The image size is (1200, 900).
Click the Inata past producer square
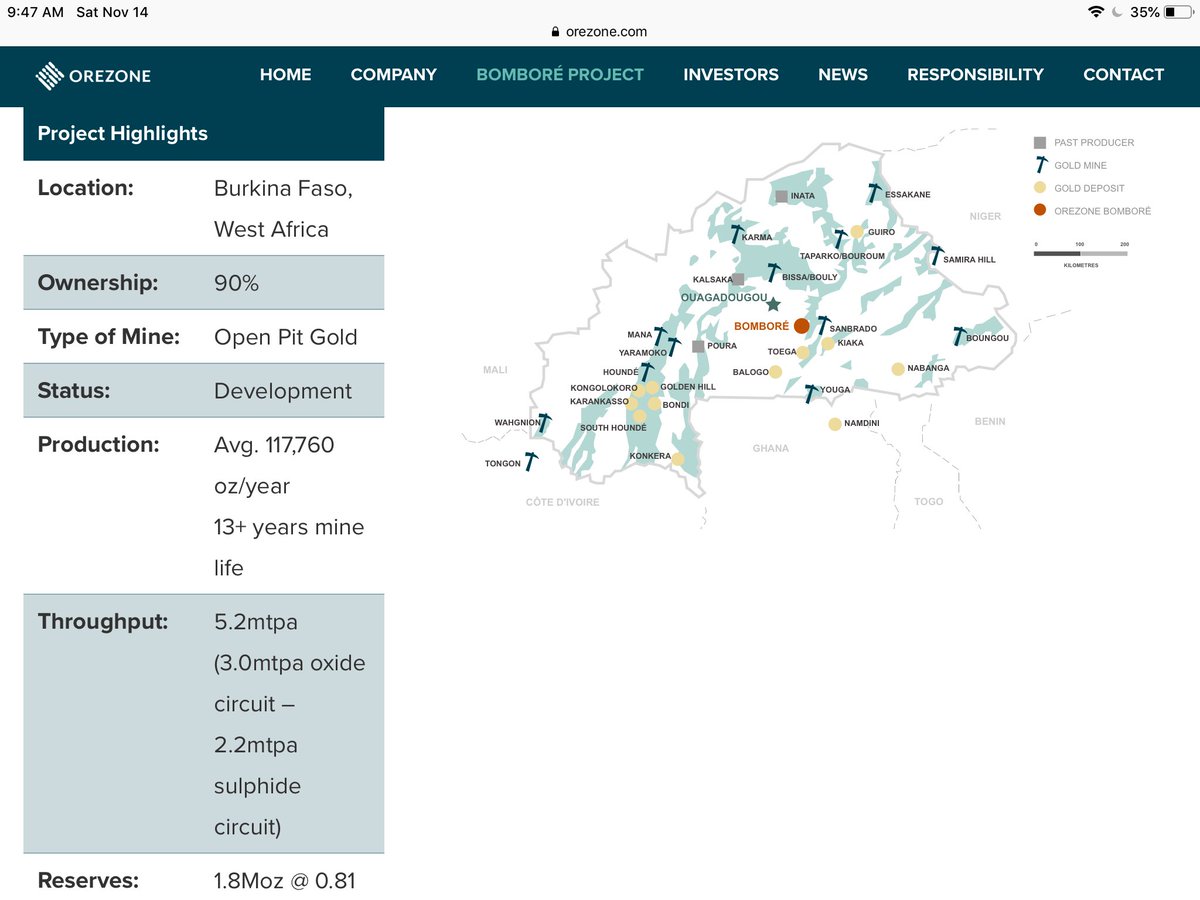(781, 196)
